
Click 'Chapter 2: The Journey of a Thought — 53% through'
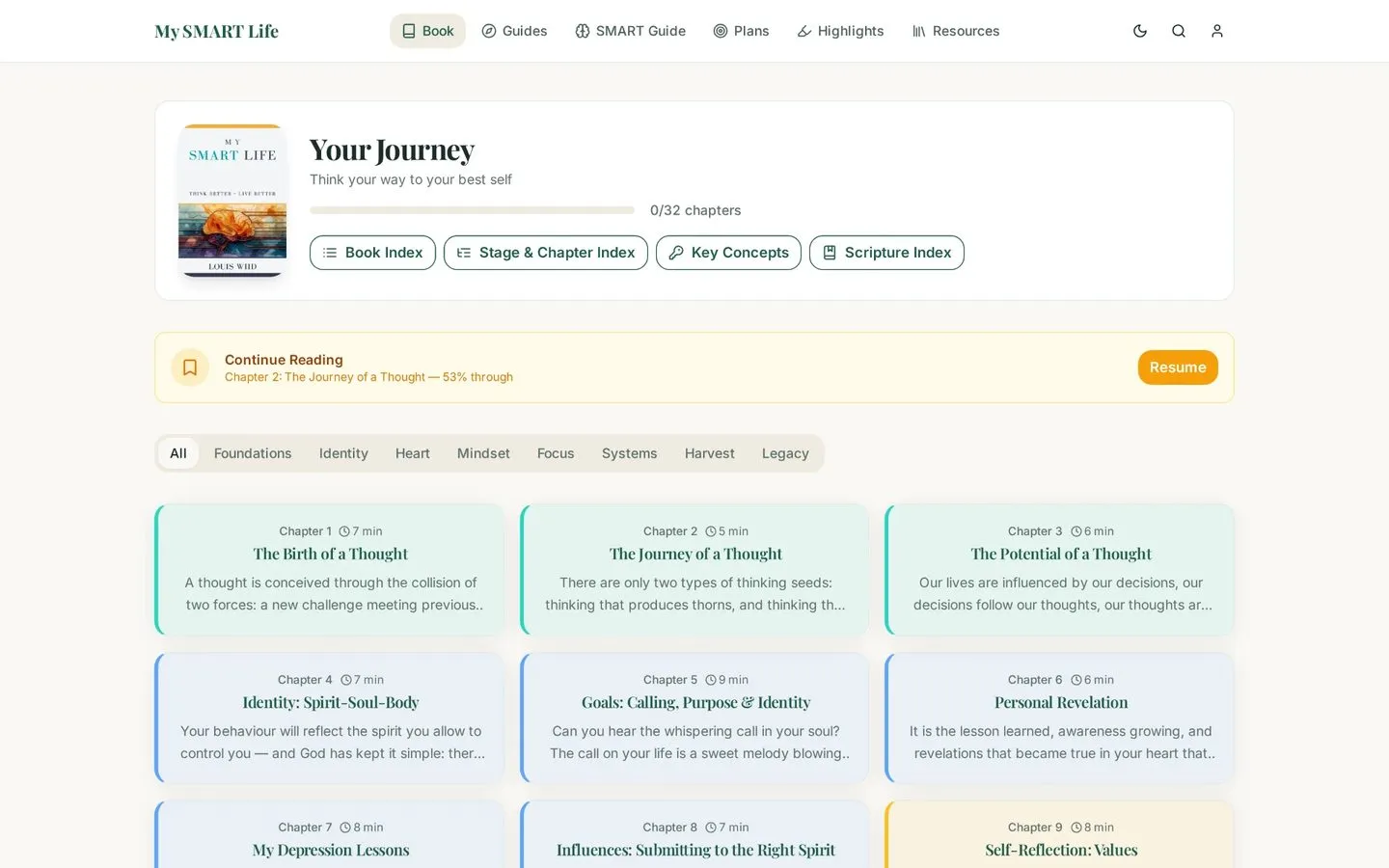click(x=368, y=377)
